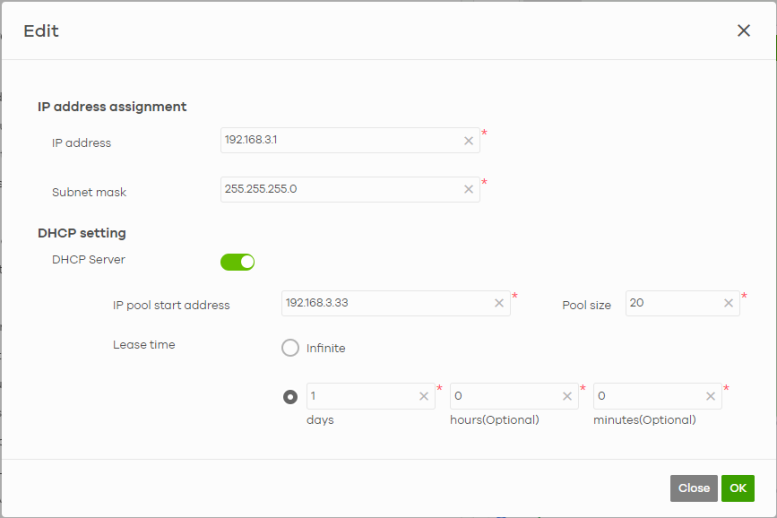Clear the Subnet mask field using X
The image size is (777, 518).
(468, 190)
